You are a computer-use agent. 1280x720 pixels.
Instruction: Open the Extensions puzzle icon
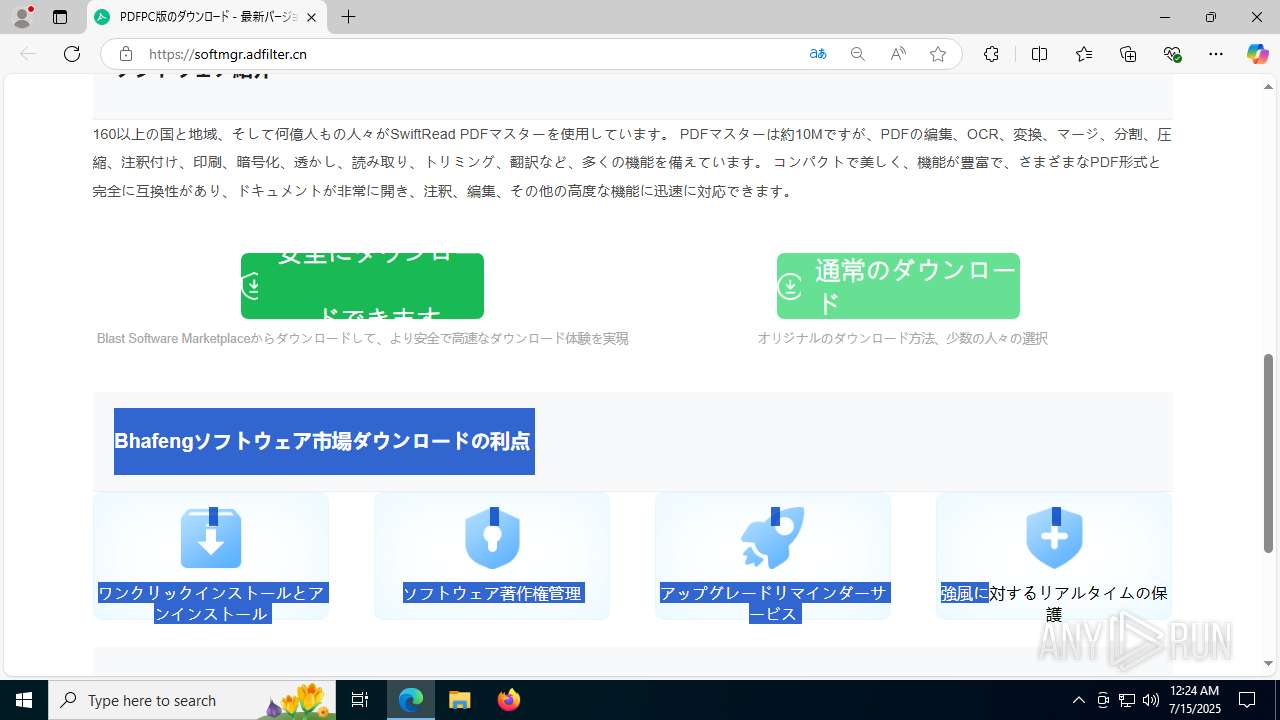point(991,54)
